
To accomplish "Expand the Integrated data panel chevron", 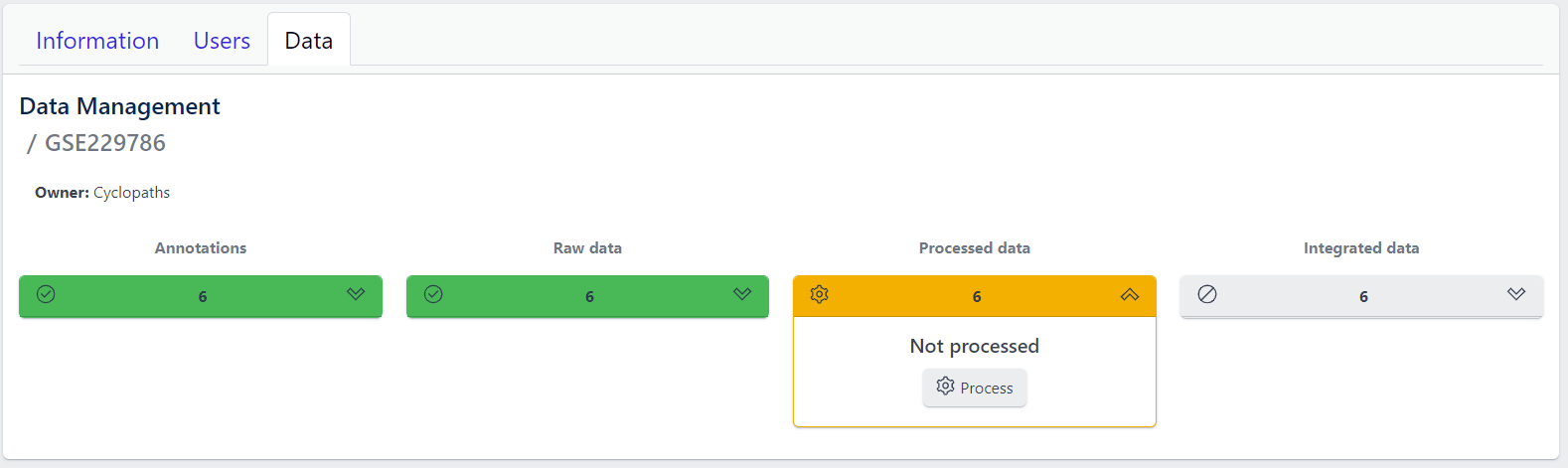I will tap(1516, 294).
